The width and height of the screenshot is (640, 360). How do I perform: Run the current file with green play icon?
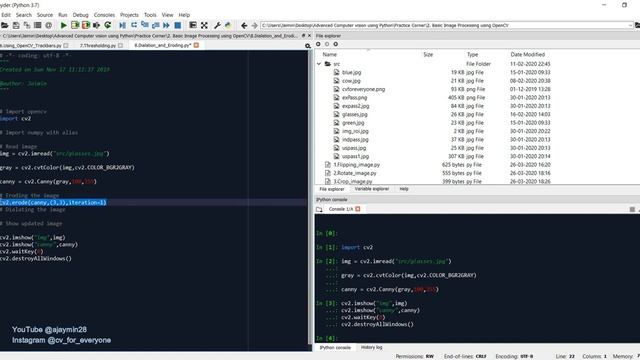pos(64,25)
